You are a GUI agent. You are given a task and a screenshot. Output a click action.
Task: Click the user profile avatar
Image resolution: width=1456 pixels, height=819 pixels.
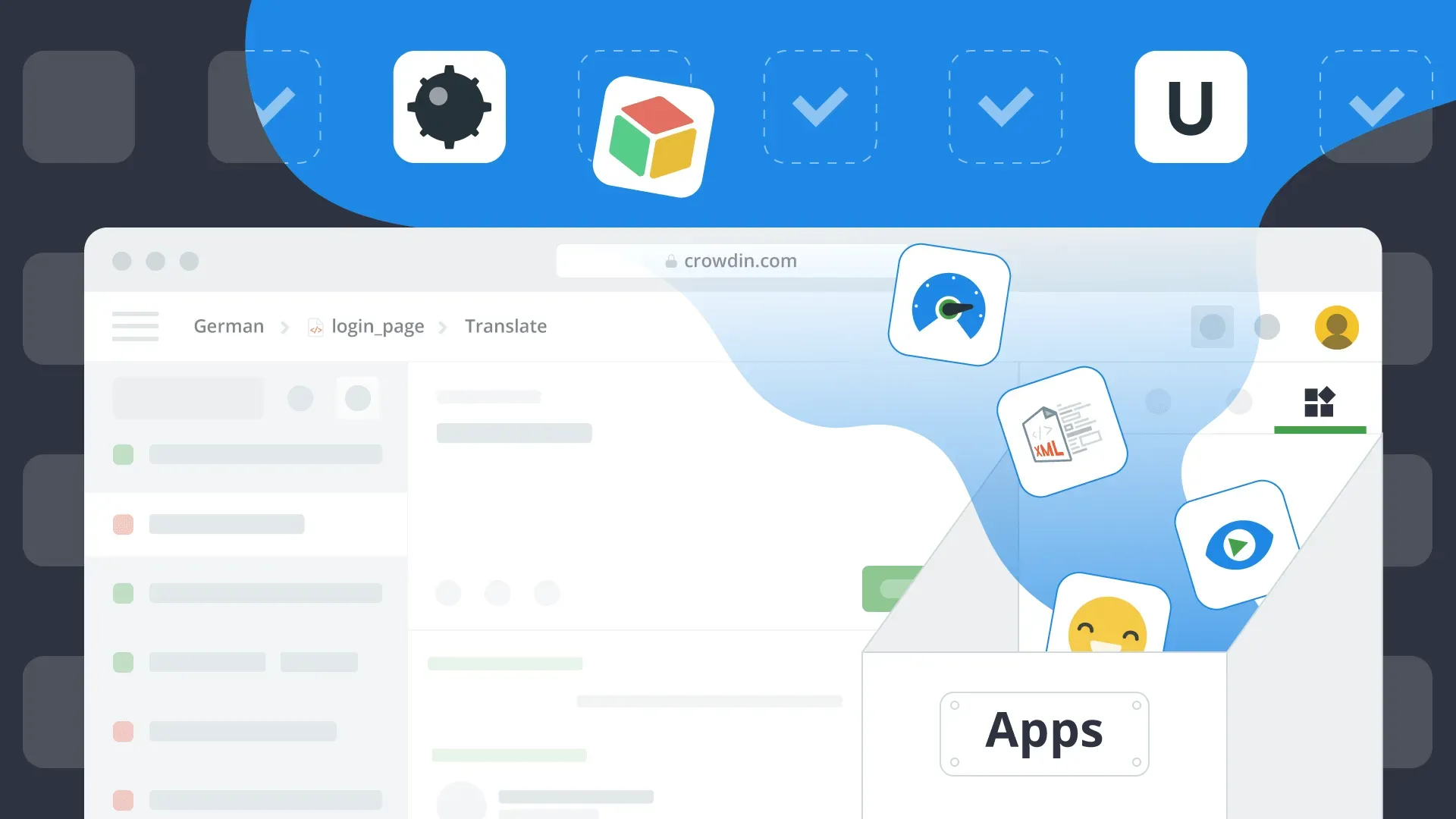click(1338, 327)
